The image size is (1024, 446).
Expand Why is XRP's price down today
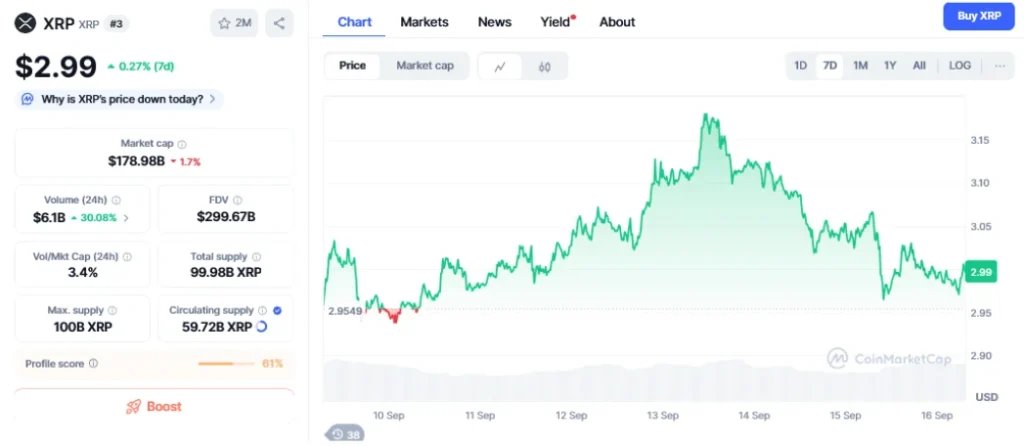click(120, 99)
